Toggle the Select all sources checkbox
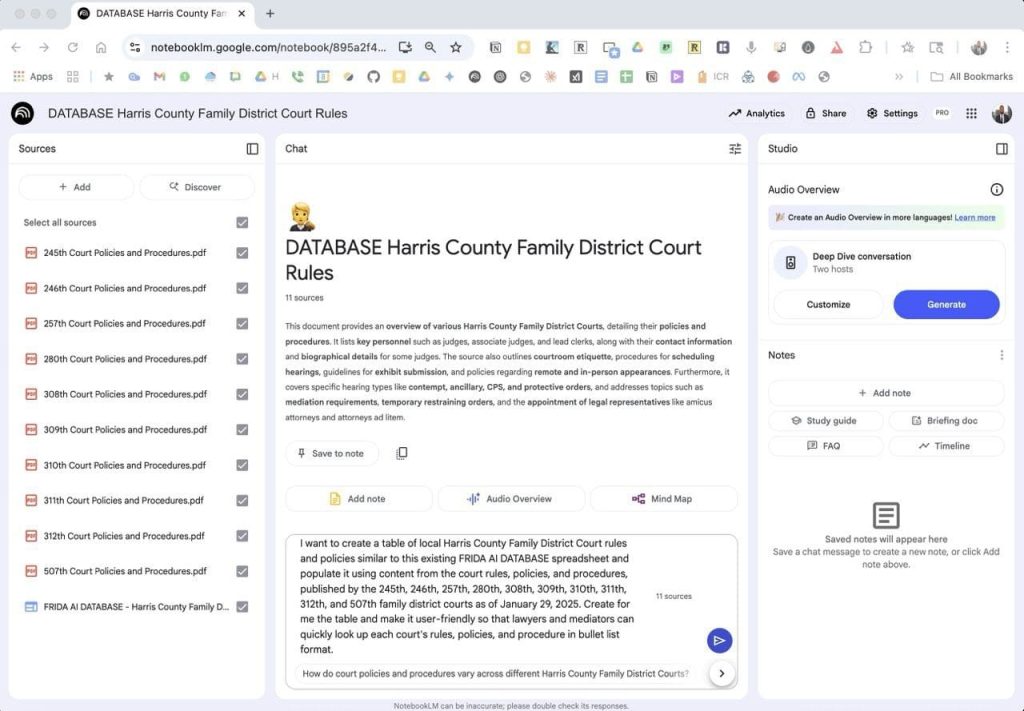 pos(242,223)
